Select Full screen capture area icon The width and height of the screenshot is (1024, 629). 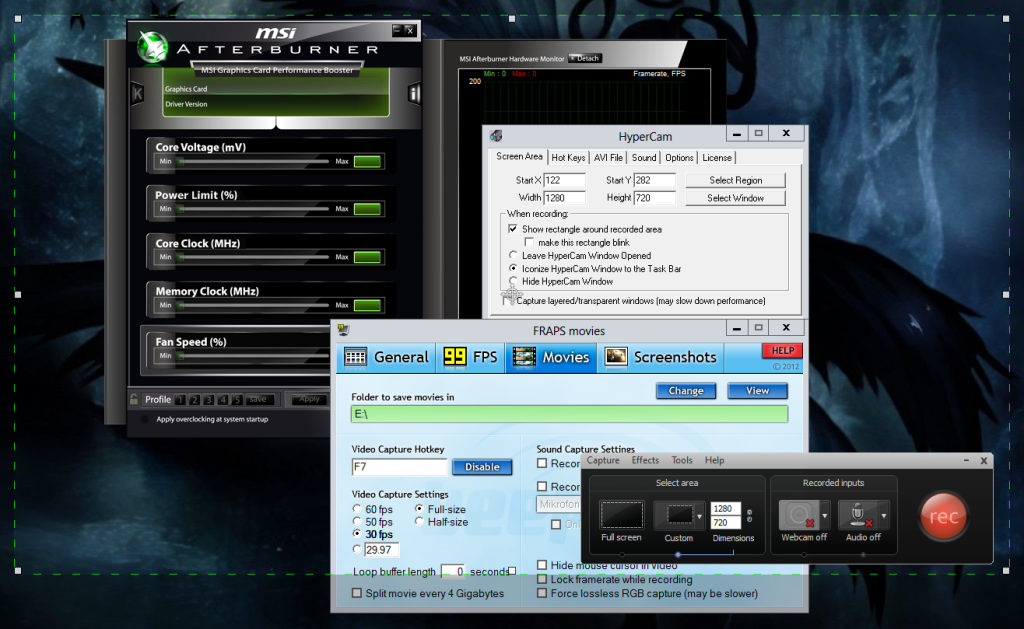click(621, 516)
